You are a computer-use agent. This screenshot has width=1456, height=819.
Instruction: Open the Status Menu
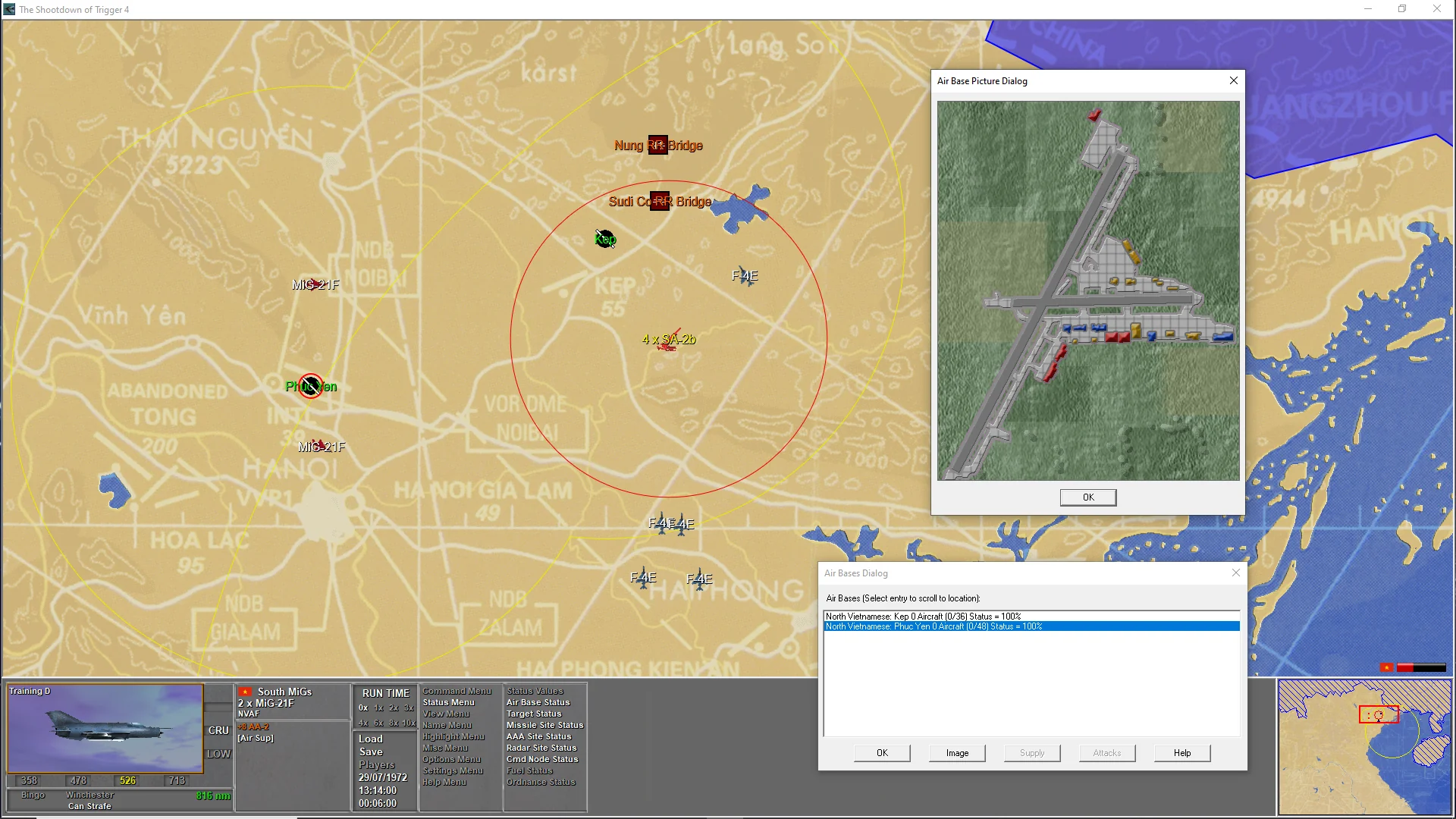pyautogui.click(x=448, y=702)
